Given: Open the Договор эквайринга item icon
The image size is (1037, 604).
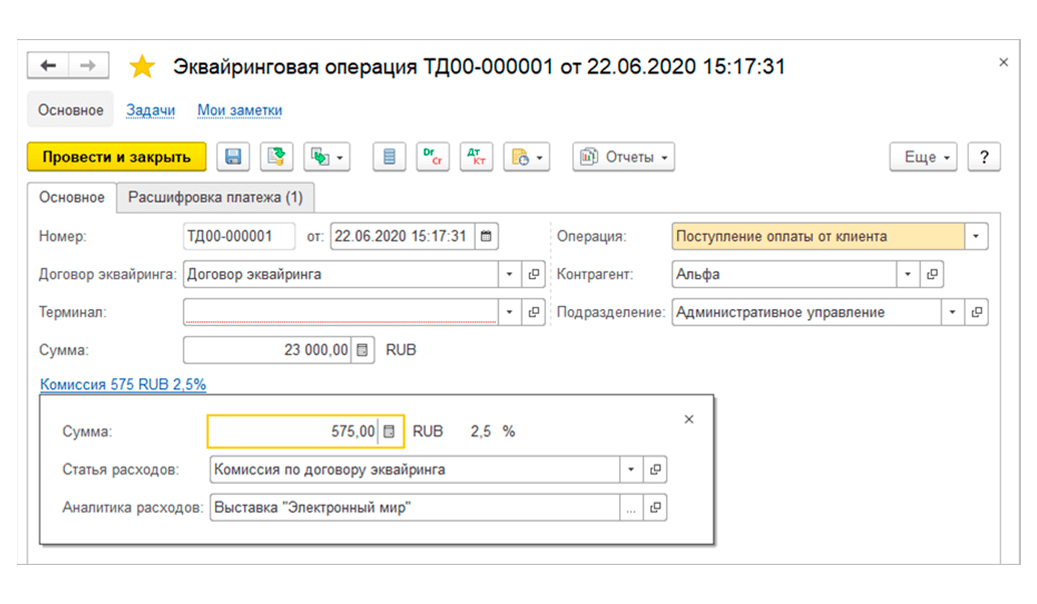Looking at the screenshot, I should (534, 274).
